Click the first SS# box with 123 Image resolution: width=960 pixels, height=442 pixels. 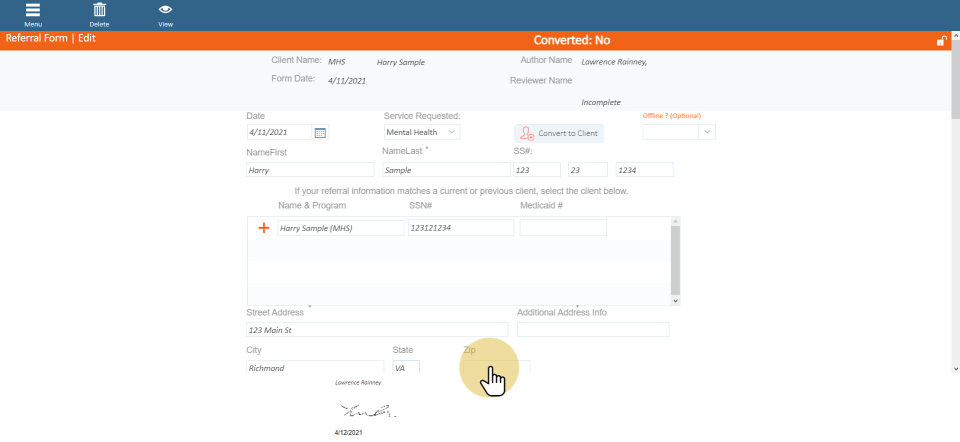click(x=536, y=170)
